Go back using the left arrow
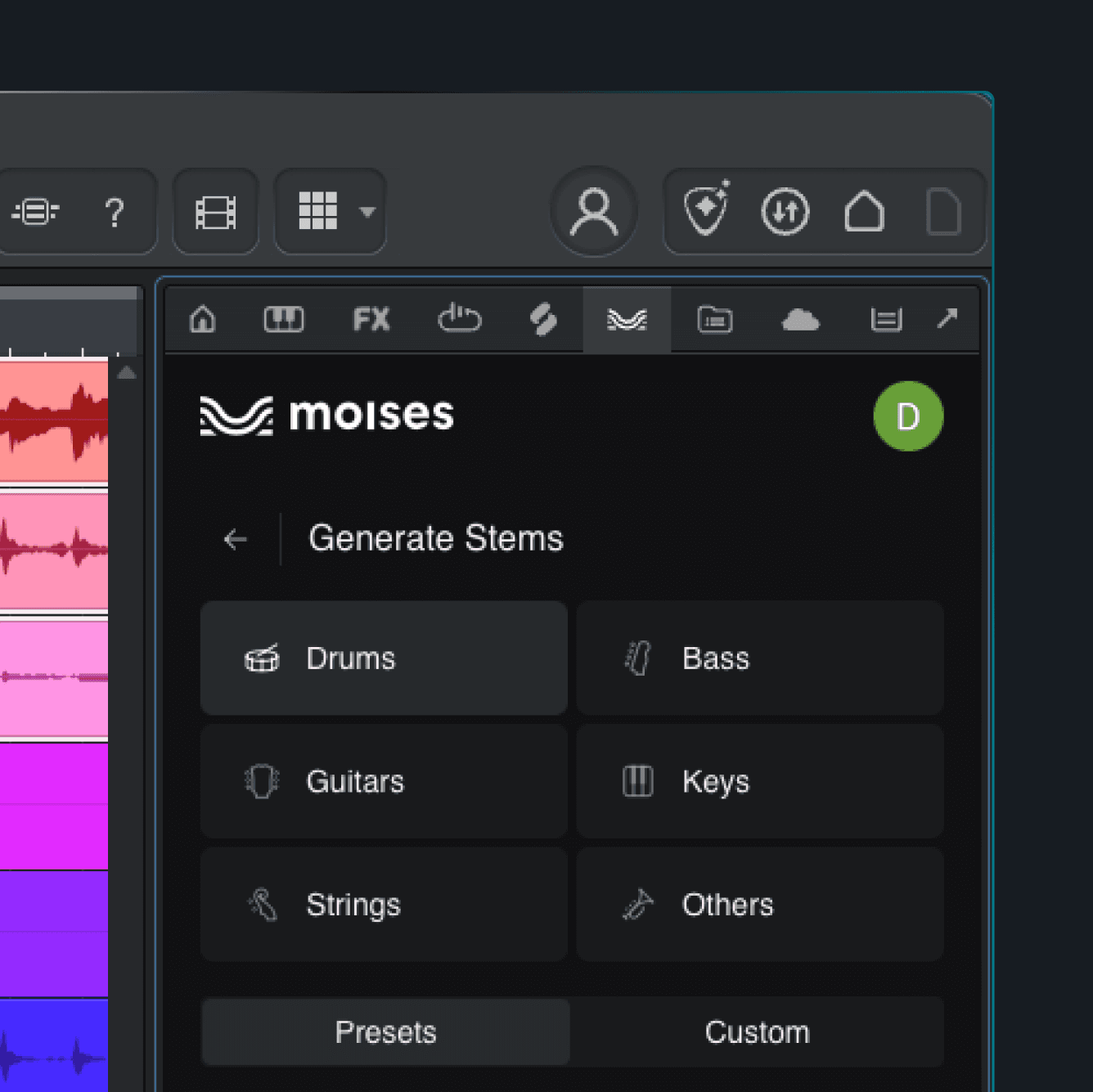This screenshot has width=1093, height=1092. pos(236,539)
